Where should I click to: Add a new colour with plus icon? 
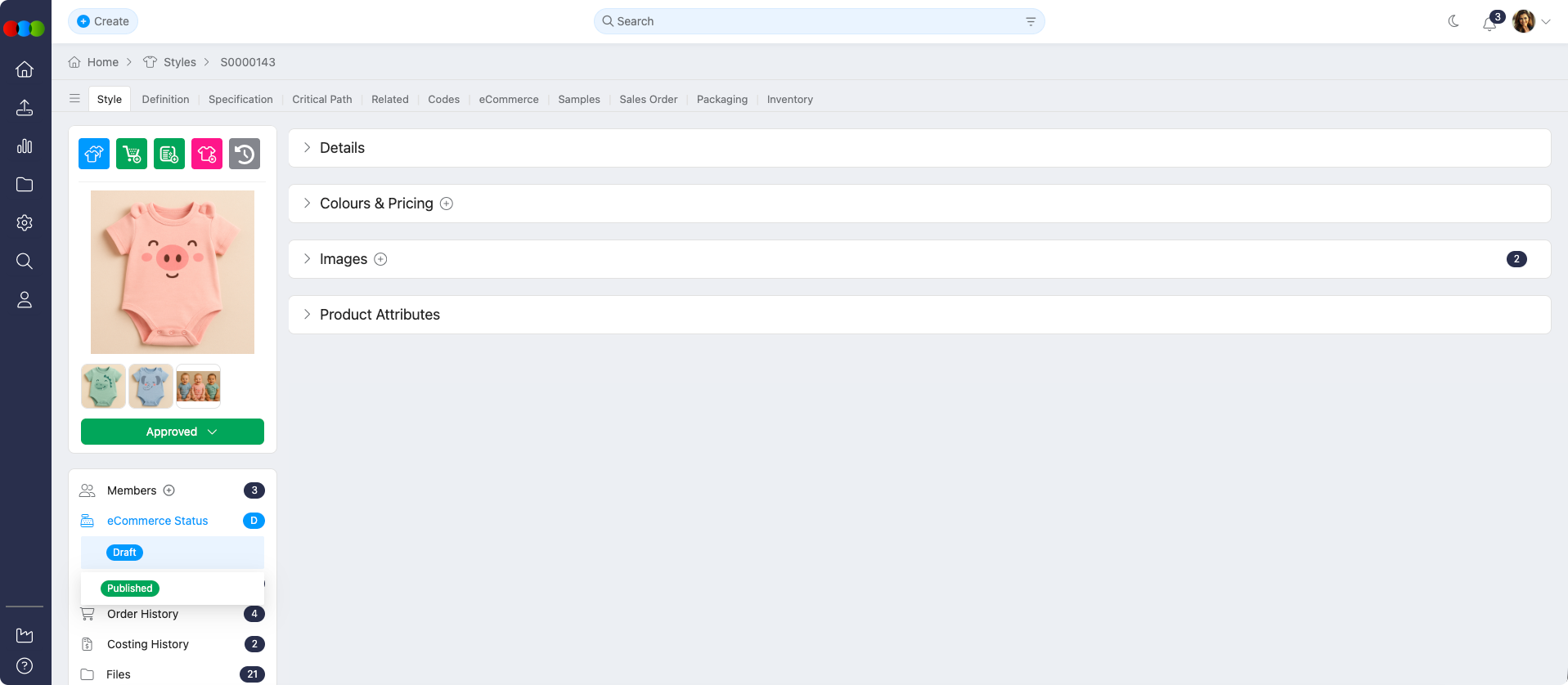coord(447,204)
